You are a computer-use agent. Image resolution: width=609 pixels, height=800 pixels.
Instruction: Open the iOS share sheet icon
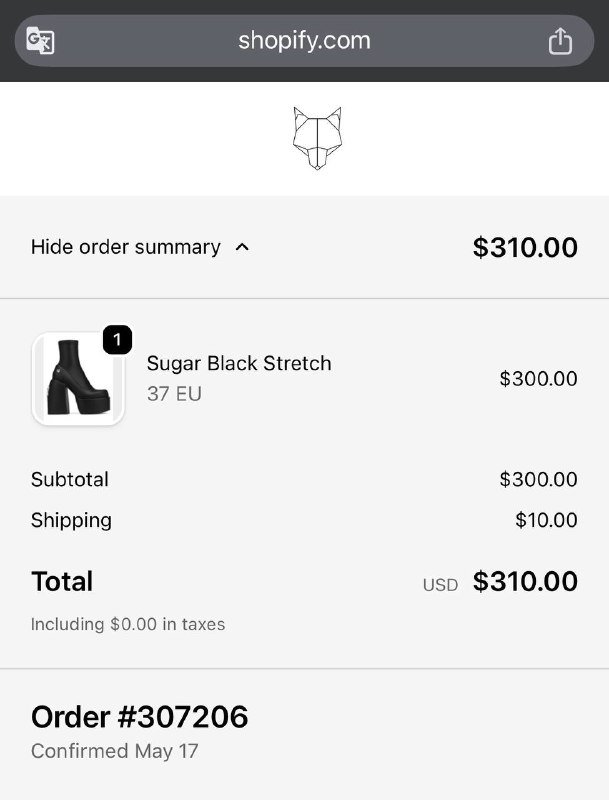point(560,40)
